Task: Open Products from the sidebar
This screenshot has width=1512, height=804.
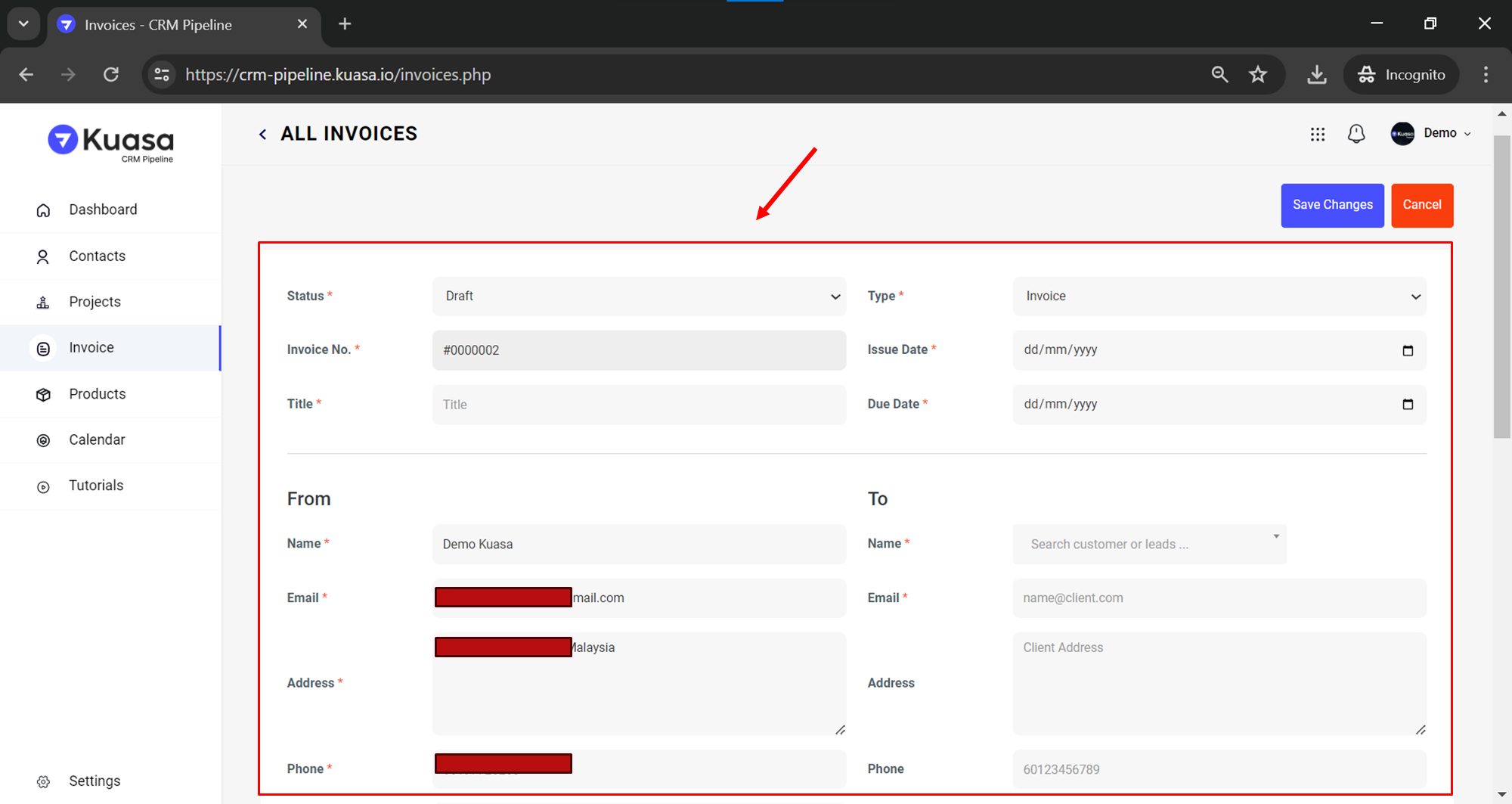Action: 97,394
